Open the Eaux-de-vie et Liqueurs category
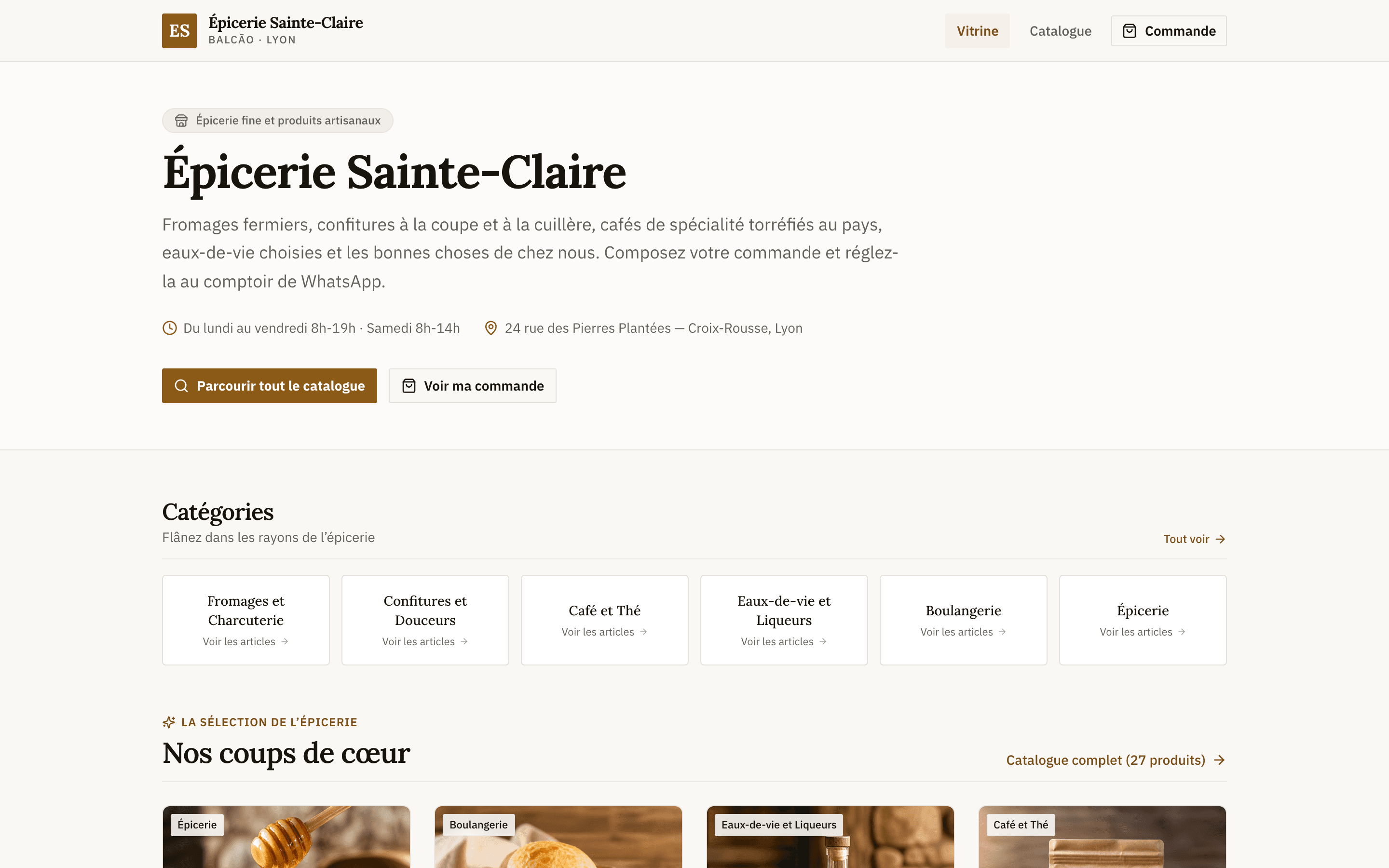Viewport: 1389px width, 868px height. [x=784, y=620]
